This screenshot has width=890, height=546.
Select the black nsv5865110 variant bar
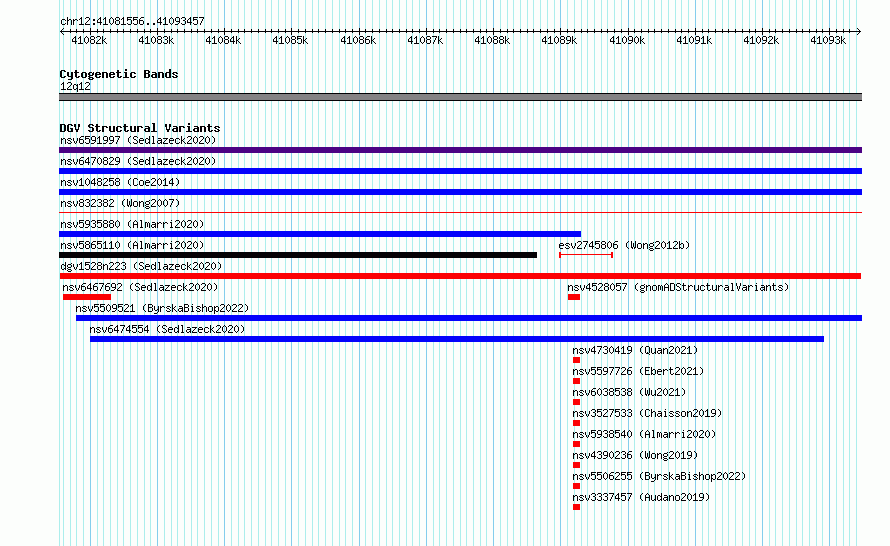(x=298, y=255)
